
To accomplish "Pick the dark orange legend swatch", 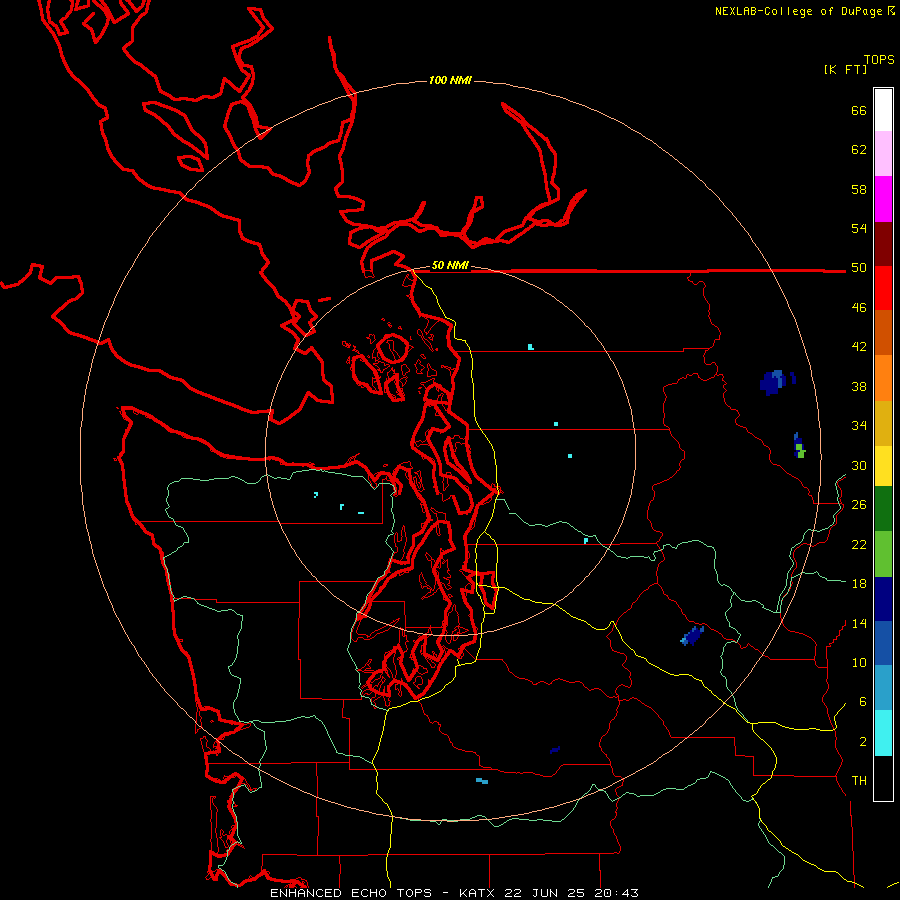I will click(883, 332).
